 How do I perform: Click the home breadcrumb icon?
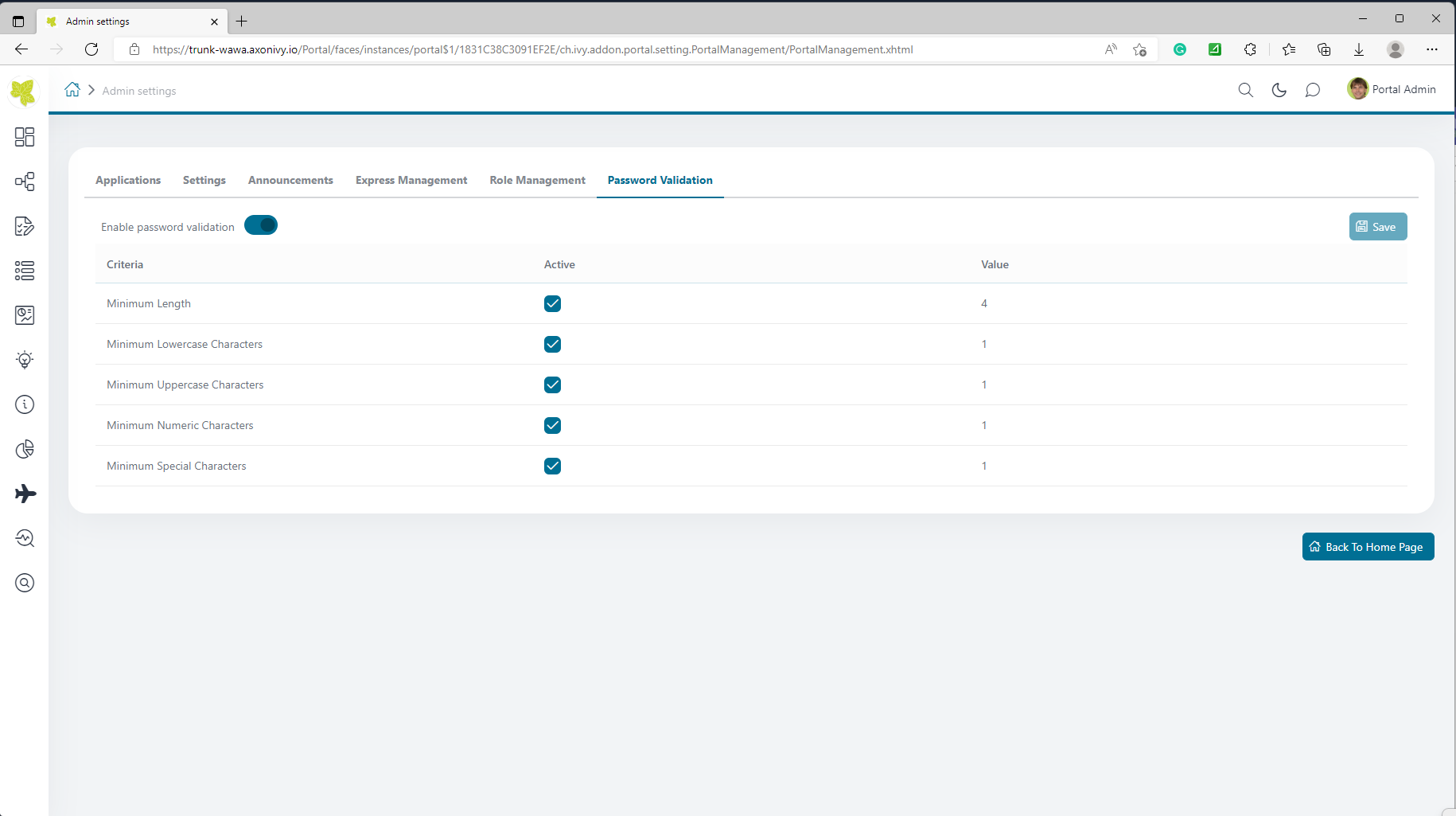coord(72,90)
